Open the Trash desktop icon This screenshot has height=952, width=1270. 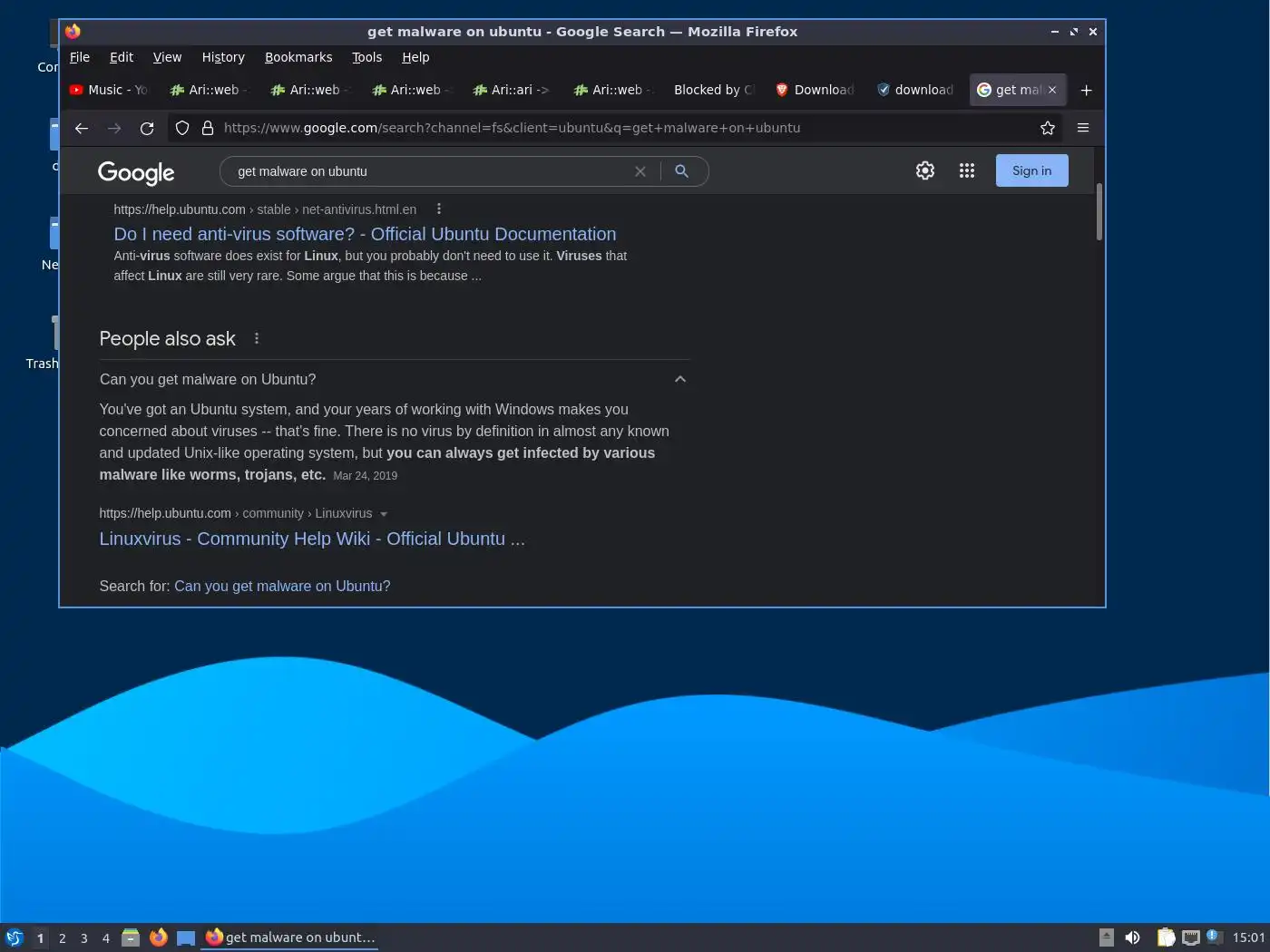click(43, 345)
